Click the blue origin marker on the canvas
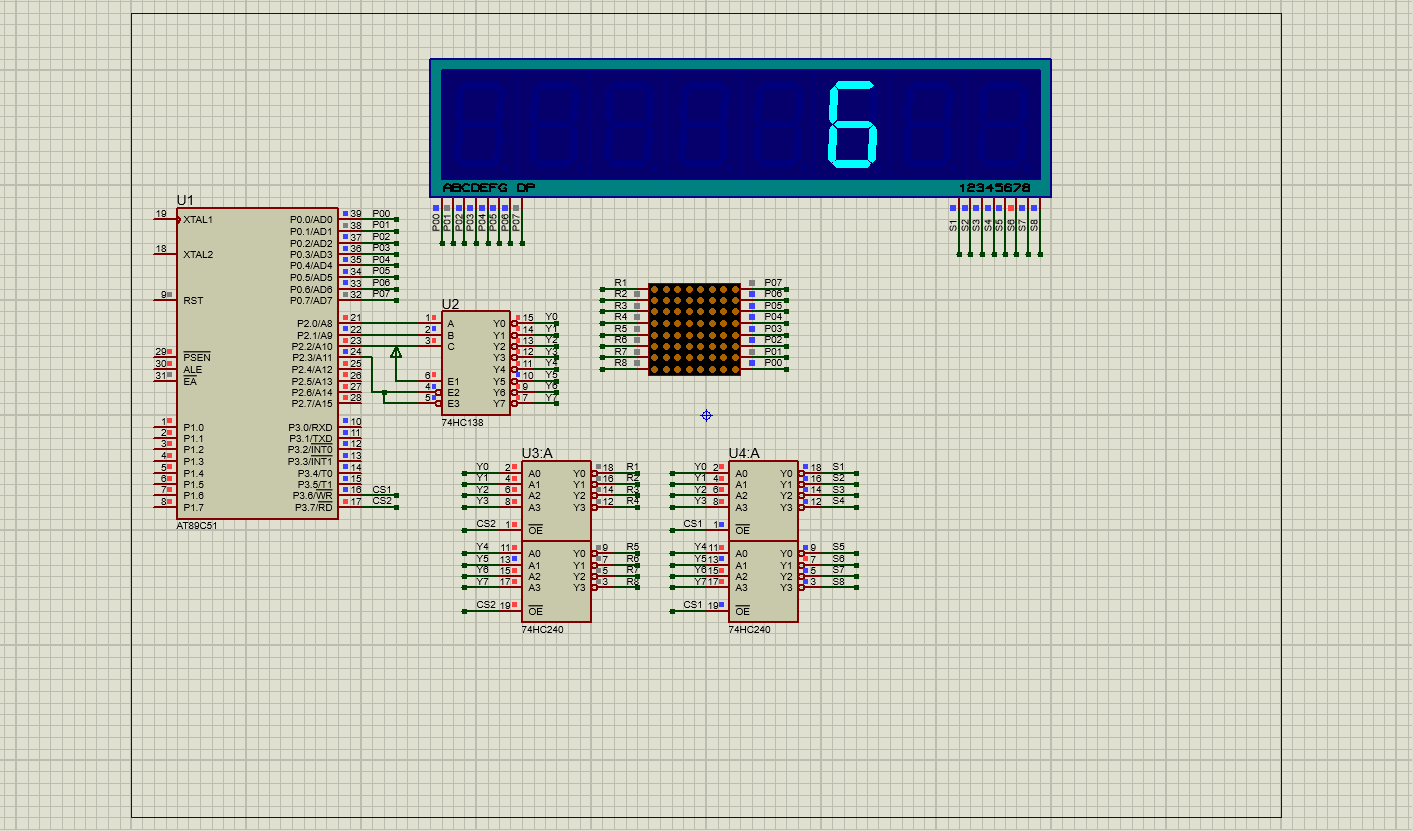Screen dimensions: 1413x831 click(706, 415)
